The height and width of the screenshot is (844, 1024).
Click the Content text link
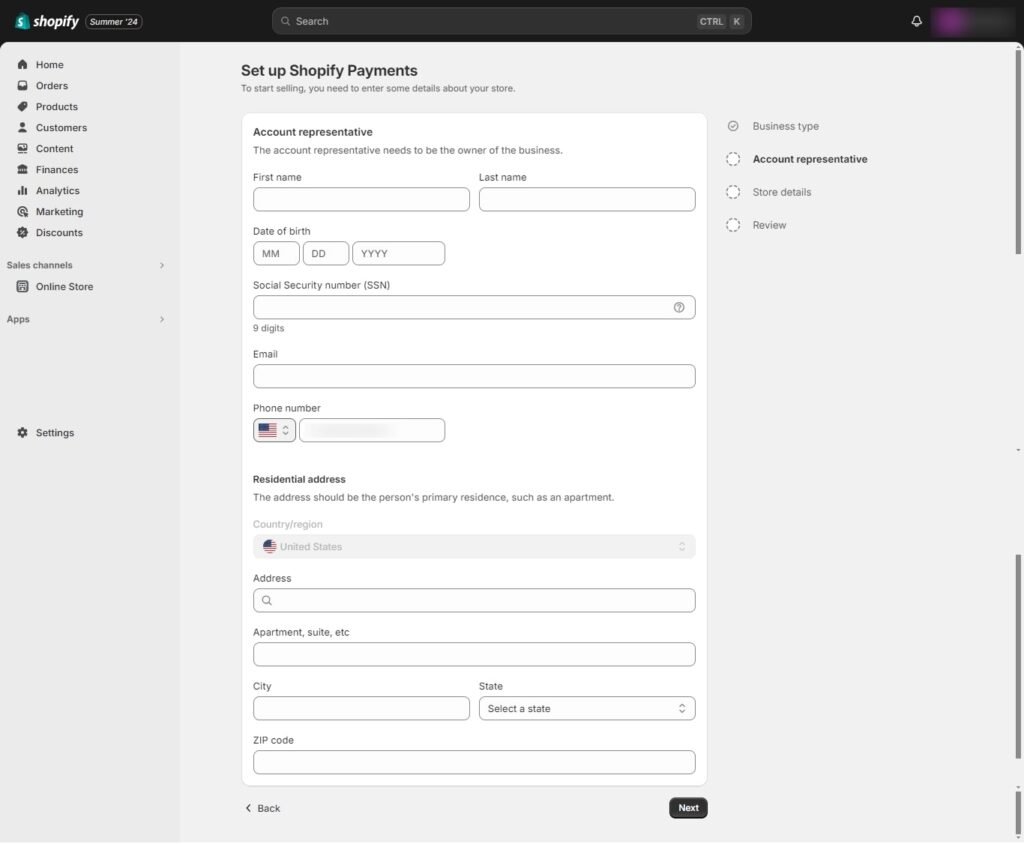click(x=54, y=148)
